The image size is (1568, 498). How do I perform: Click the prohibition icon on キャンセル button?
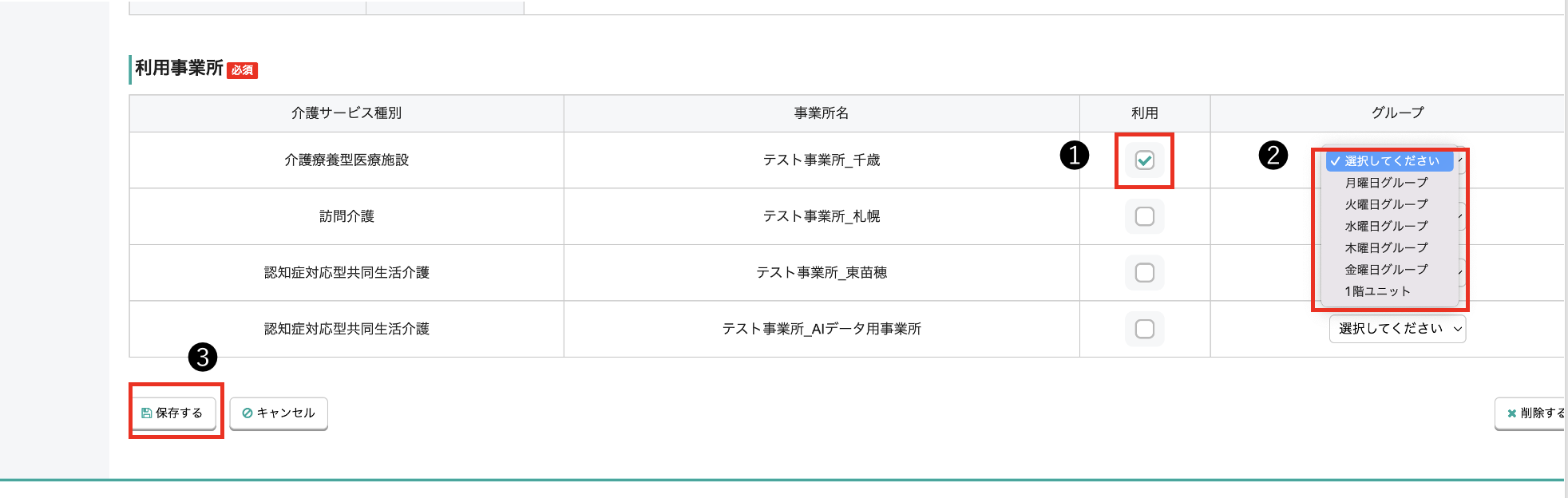point(248,413)
